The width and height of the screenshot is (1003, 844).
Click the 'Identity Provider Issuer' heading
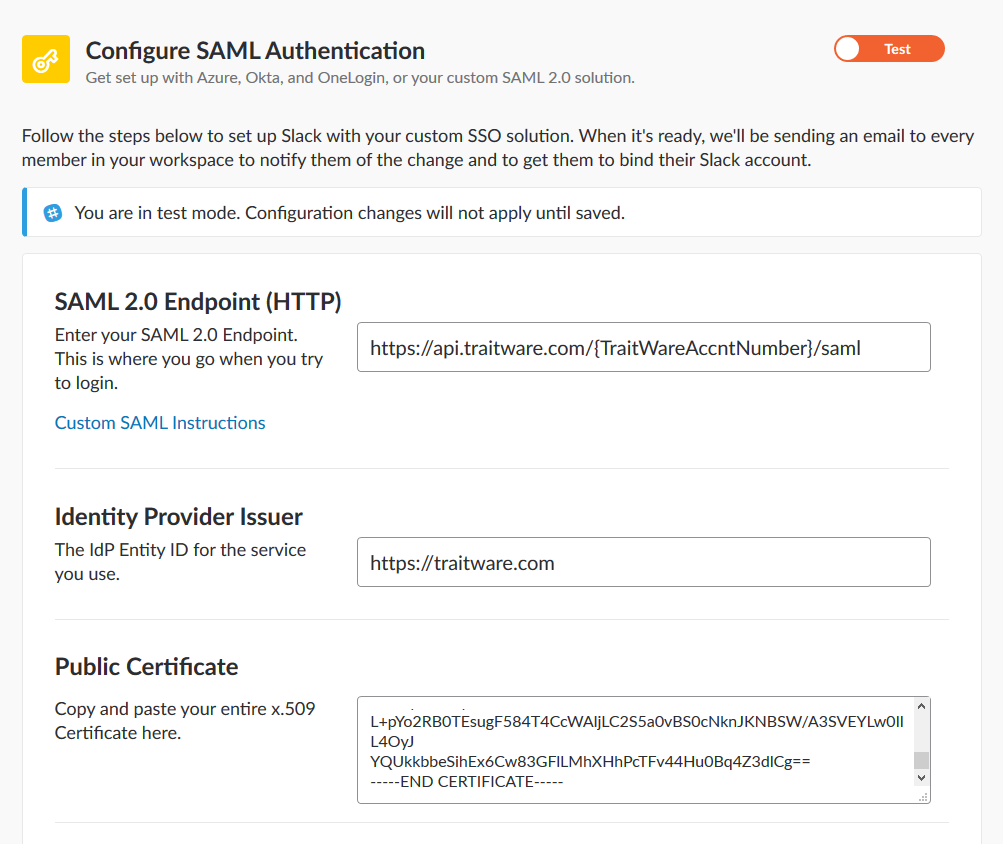(178, 516)
